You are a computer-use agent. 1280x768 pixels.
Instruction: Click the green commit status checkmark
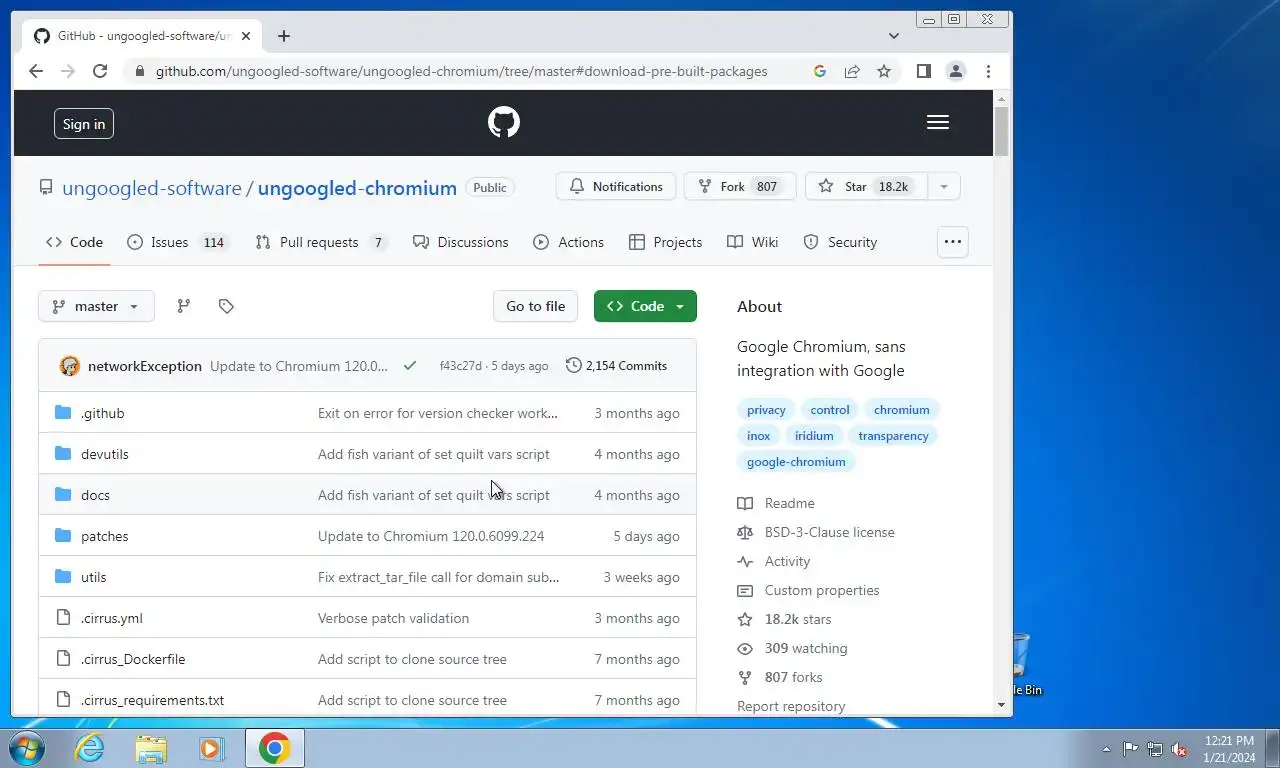409,366
